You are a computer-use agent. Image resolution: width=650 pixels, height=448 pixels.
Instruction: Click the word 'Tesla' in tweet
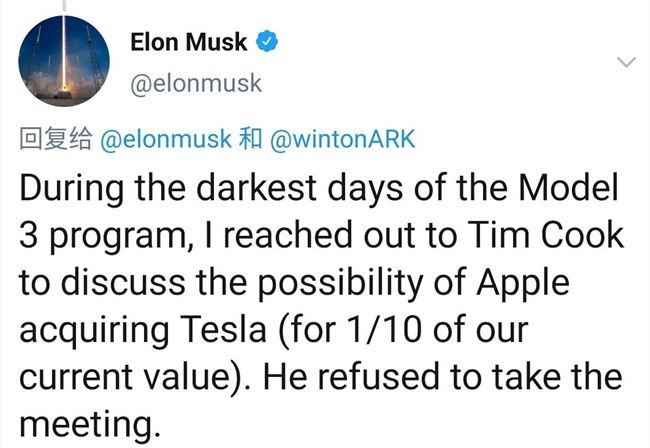(223, 330)
